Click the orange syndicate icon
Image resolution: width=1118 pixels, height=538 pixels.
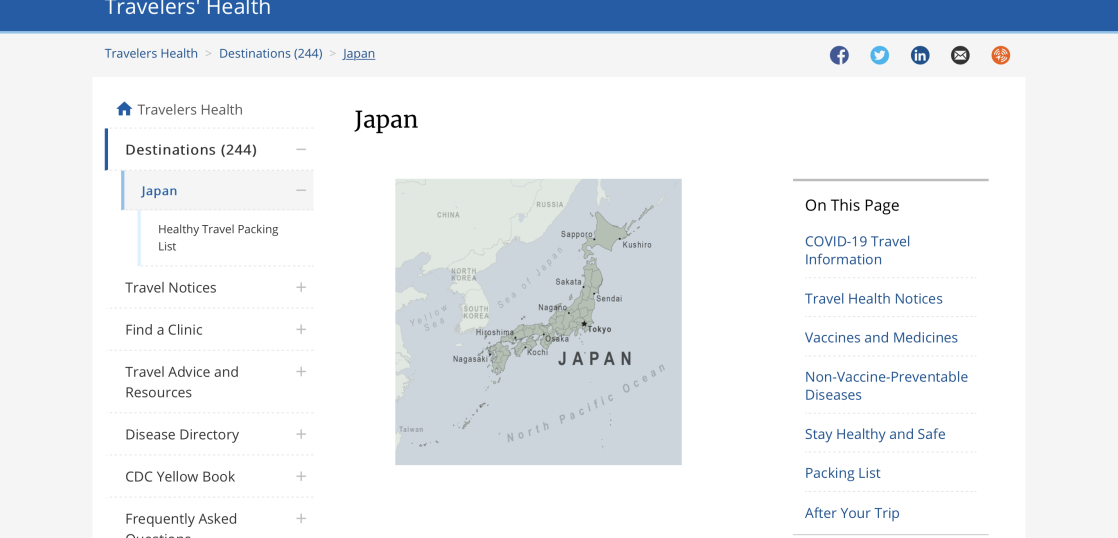(1000, 55)
